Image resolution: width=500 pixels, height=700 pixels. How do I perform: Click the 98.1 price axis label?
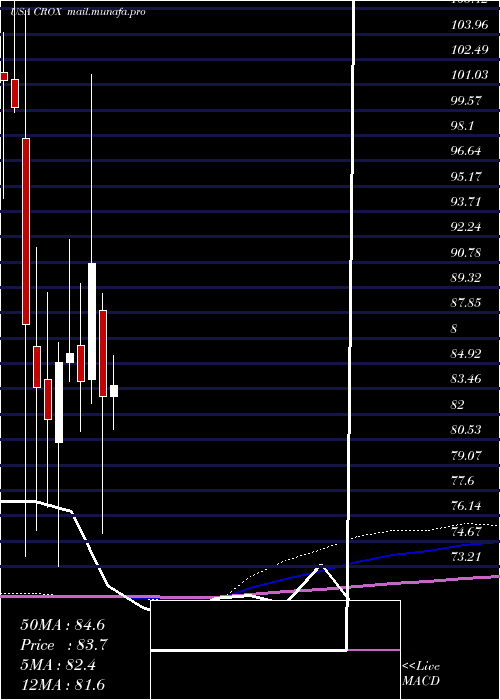point(462,126)
